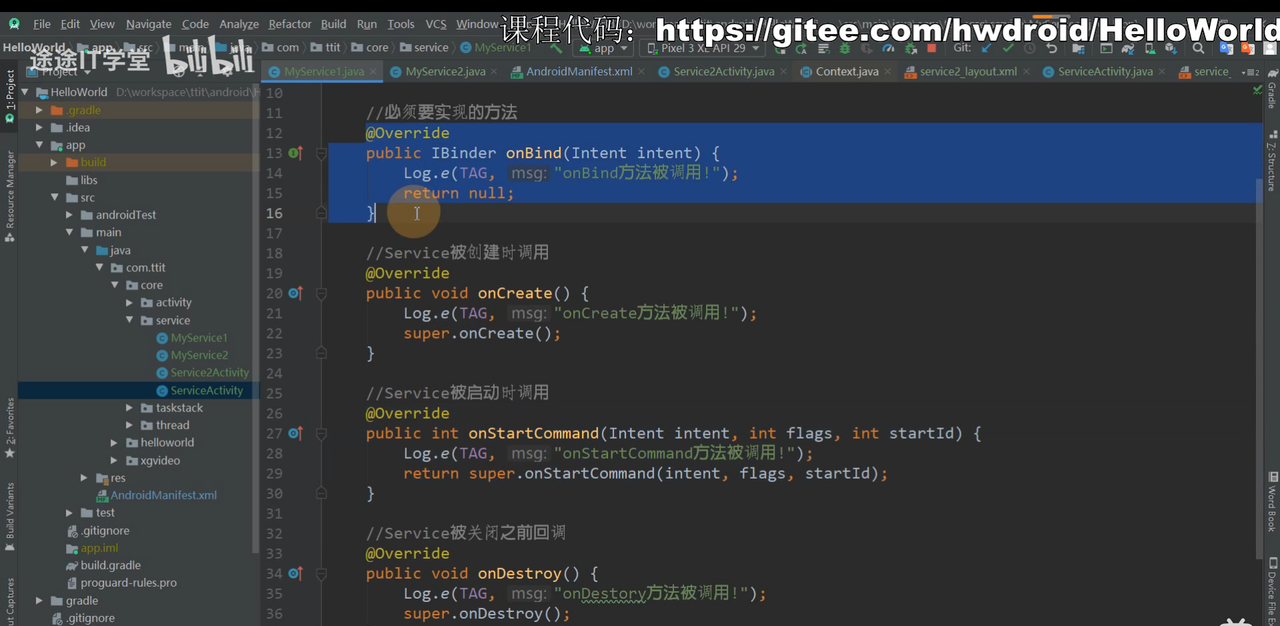Toggle the 2: Favorites tool window

click(9, 428)
